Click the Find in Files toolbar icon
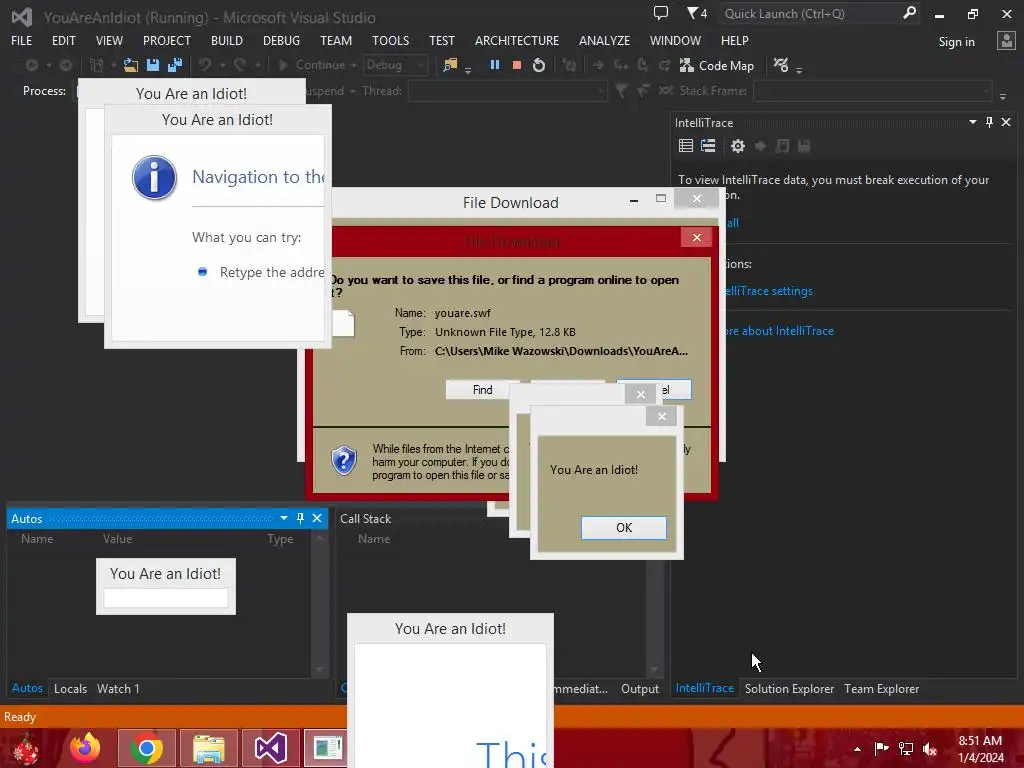The width and height of the screenshot is (1024, 768). pos(451,65)
